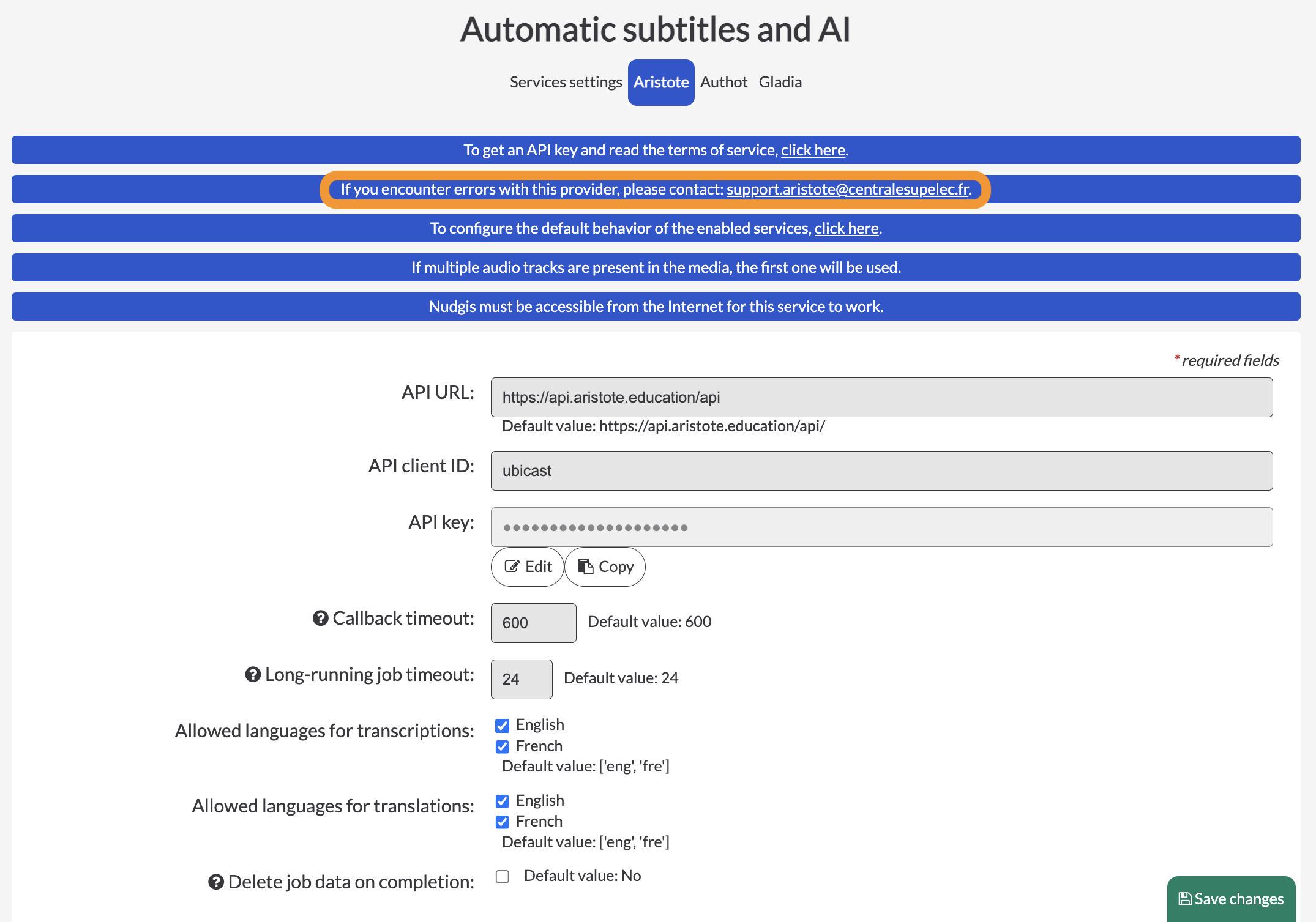Click the Copy button for API key
This screenshot has height=922, width=1316.
(605, 567)
